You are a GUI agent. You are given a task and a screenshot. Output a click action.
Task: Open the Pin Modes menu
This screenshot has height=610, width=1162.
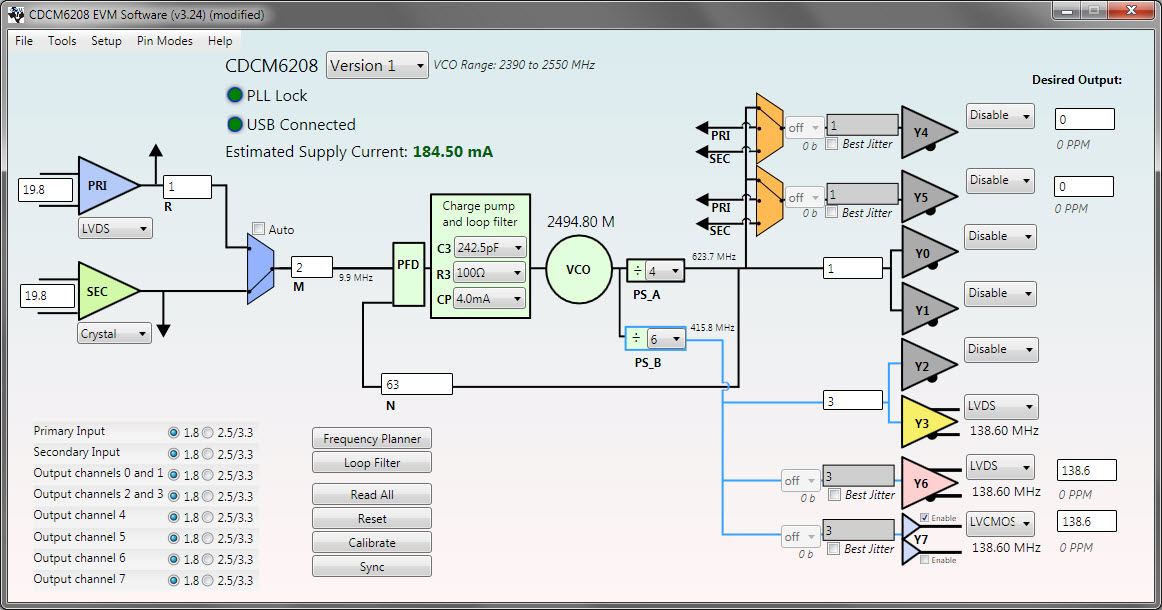pyautogui.click(x=165, y=41)
